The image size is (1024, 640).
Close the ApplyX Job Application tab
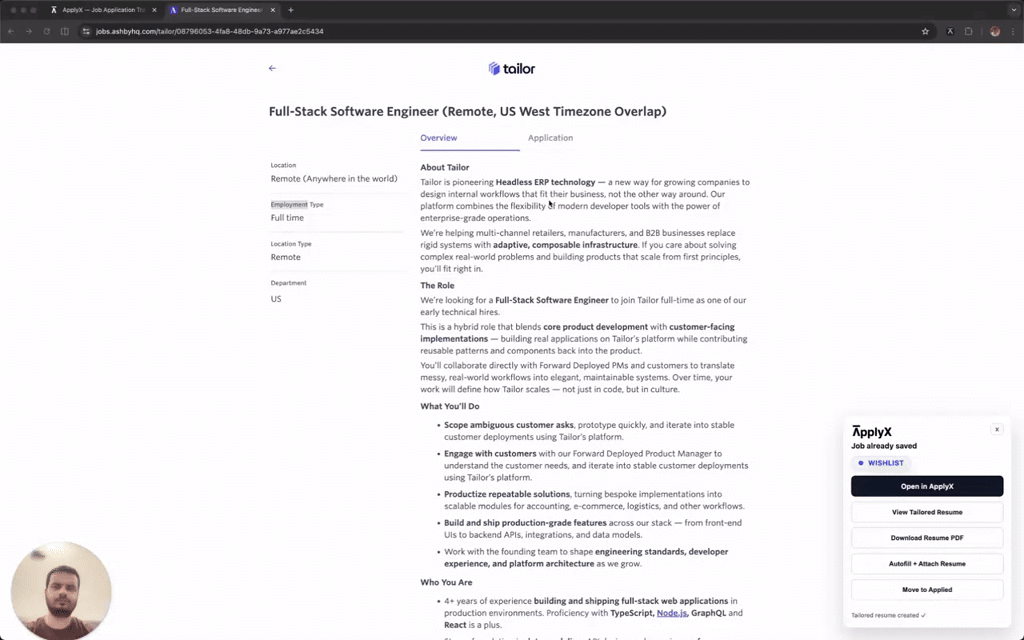tap(154, 10)
